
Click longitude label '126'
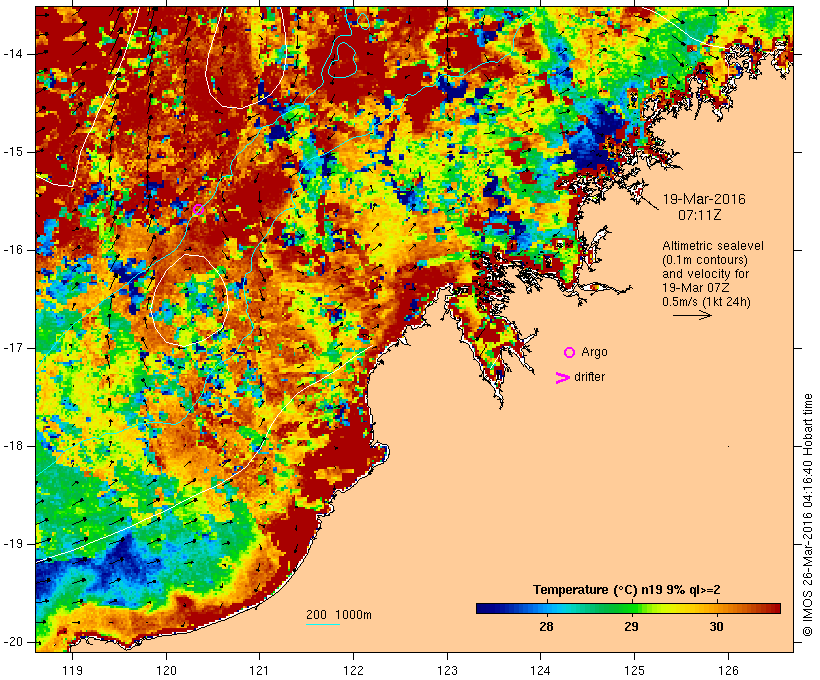728,671
